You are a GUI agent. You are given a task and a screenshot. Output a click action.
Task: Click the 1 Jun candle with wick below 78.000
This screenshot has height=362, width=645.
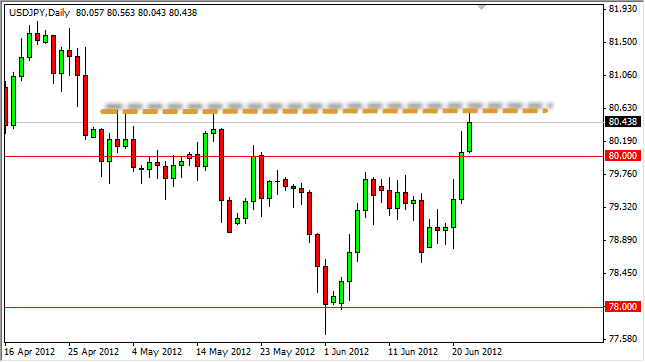click(325, 285)
